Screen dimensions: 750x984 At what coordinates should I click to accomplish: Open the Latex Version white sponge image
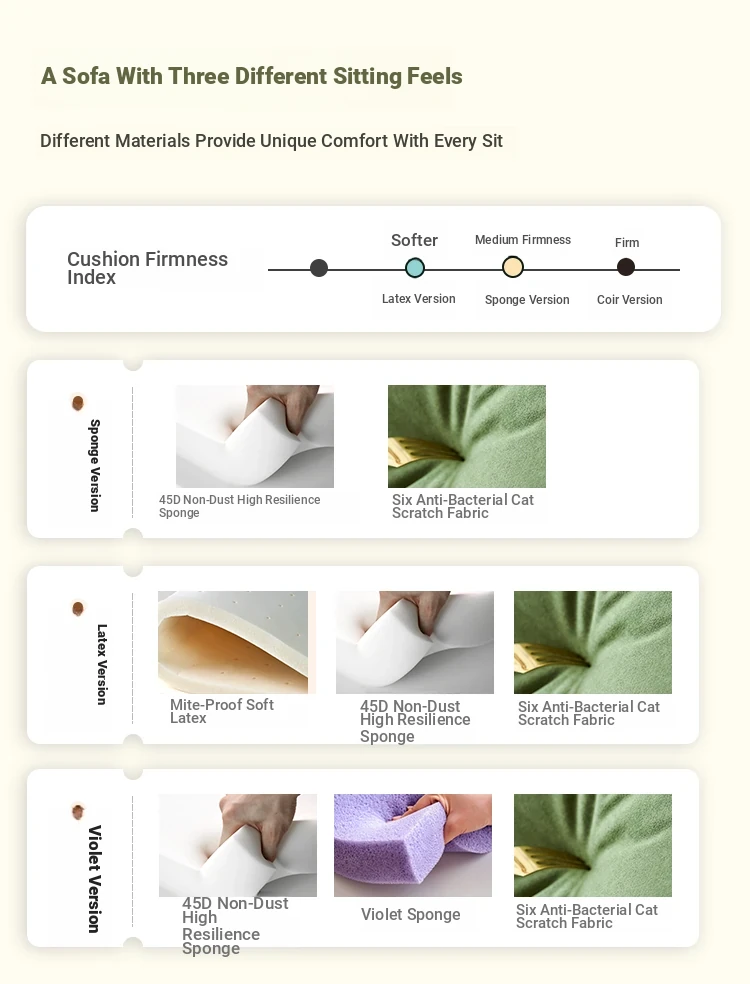click(415, 642)
